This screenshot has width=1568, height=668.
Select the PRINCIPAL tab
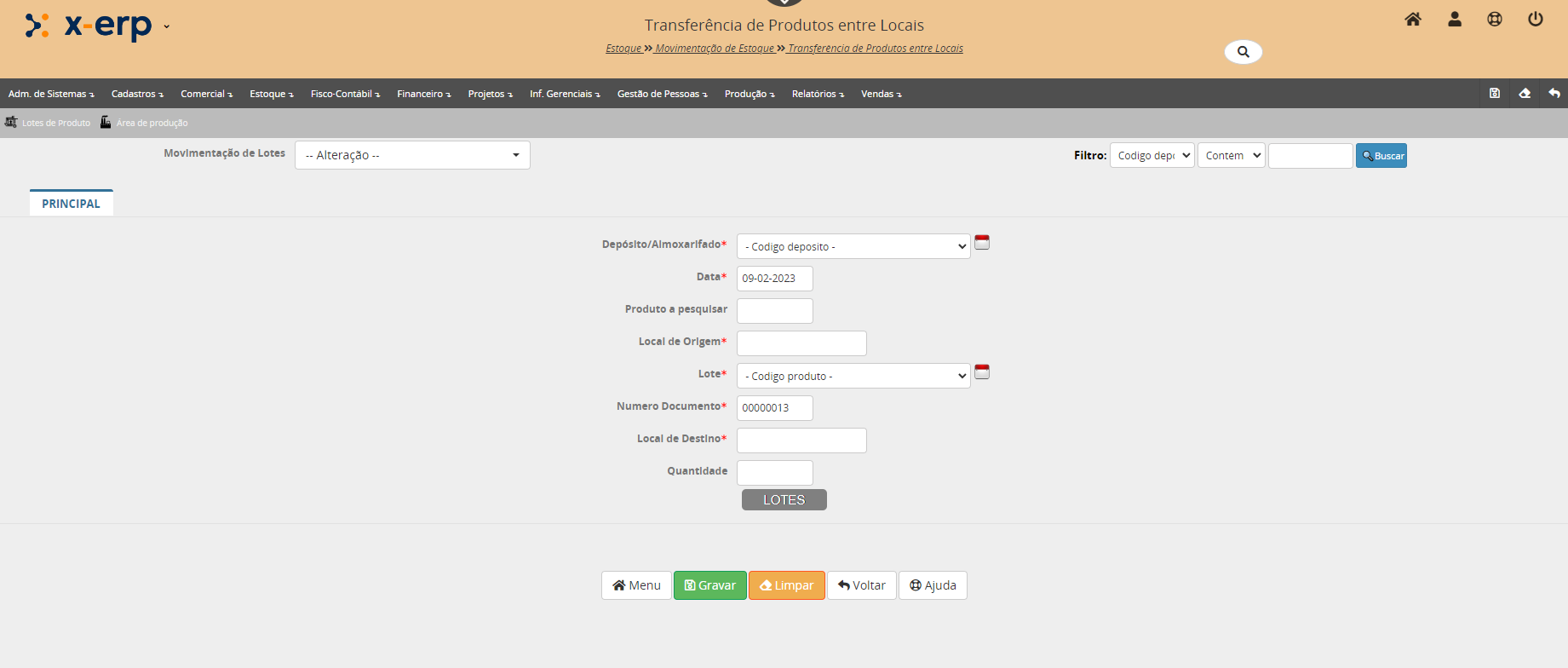click(71, 204)
